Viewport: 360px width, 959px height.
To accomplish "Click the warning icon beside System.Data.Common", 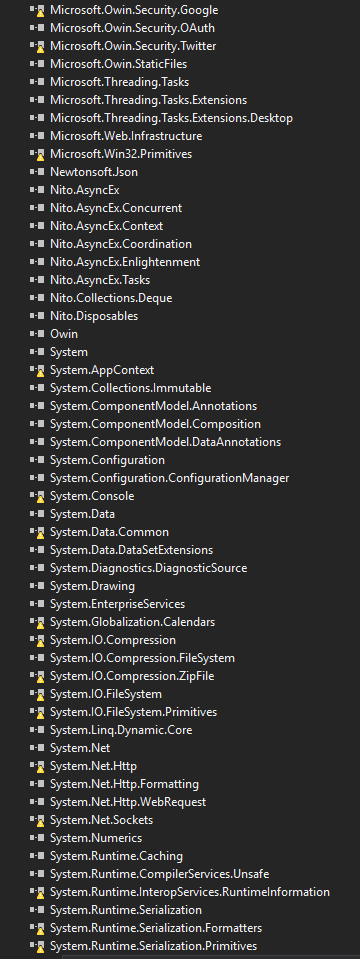I will pyautogui.click(x=37, y=532).
